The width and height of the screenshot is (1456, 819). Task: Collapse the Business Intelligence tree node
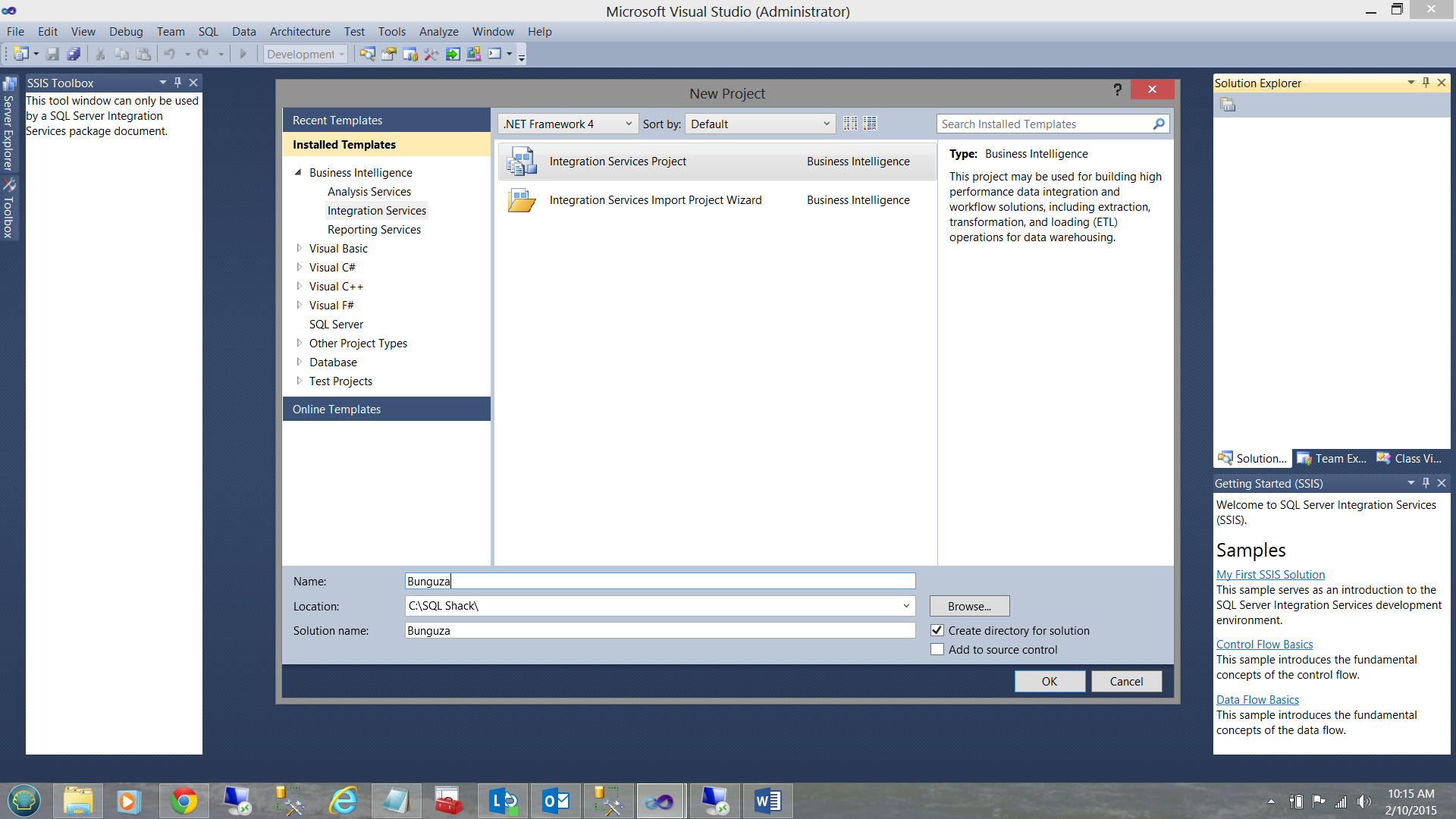click(298, 172)
